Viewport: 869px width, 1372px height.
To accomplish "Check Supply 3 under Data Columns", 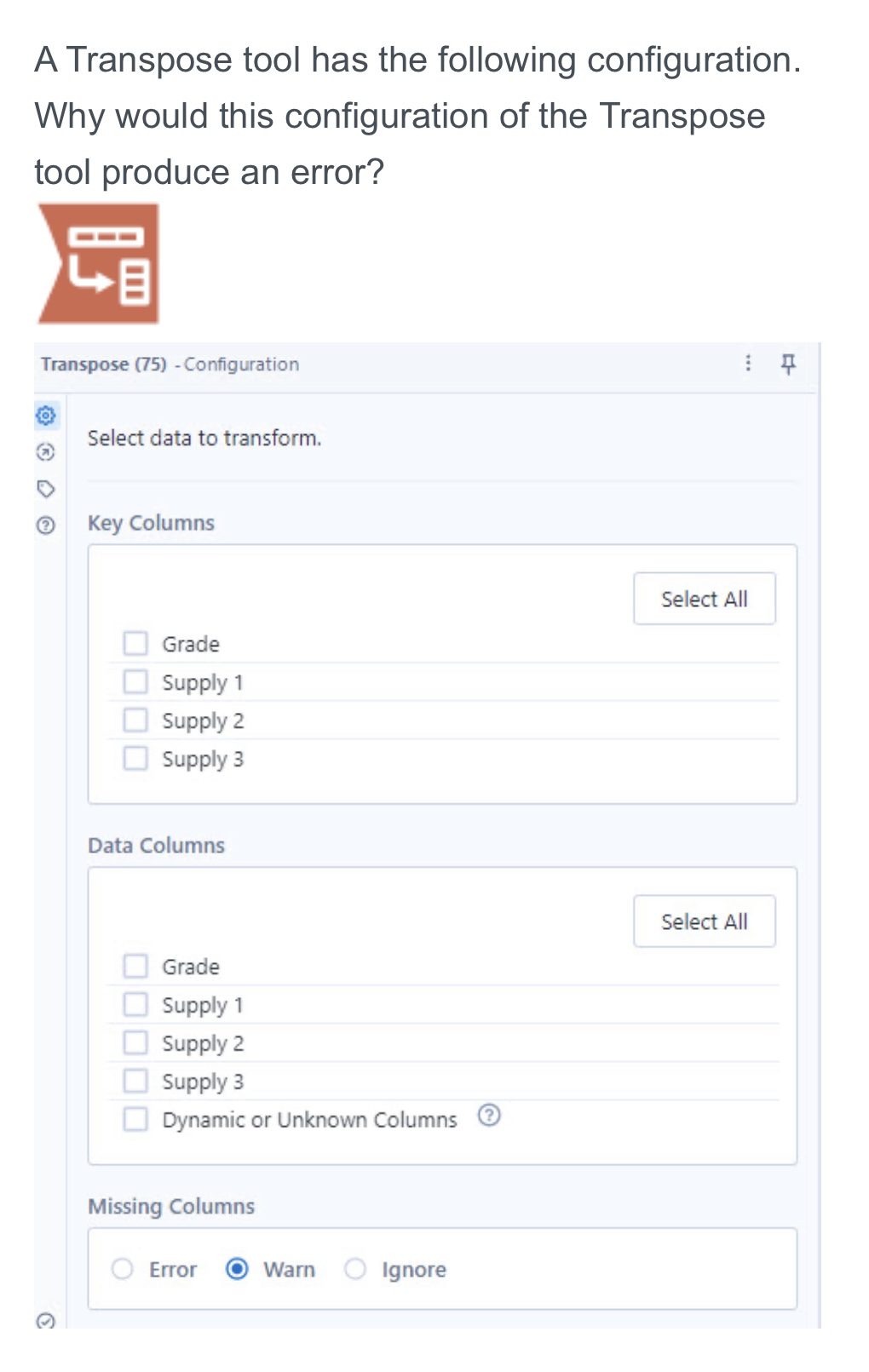I will coord(136,1081).
